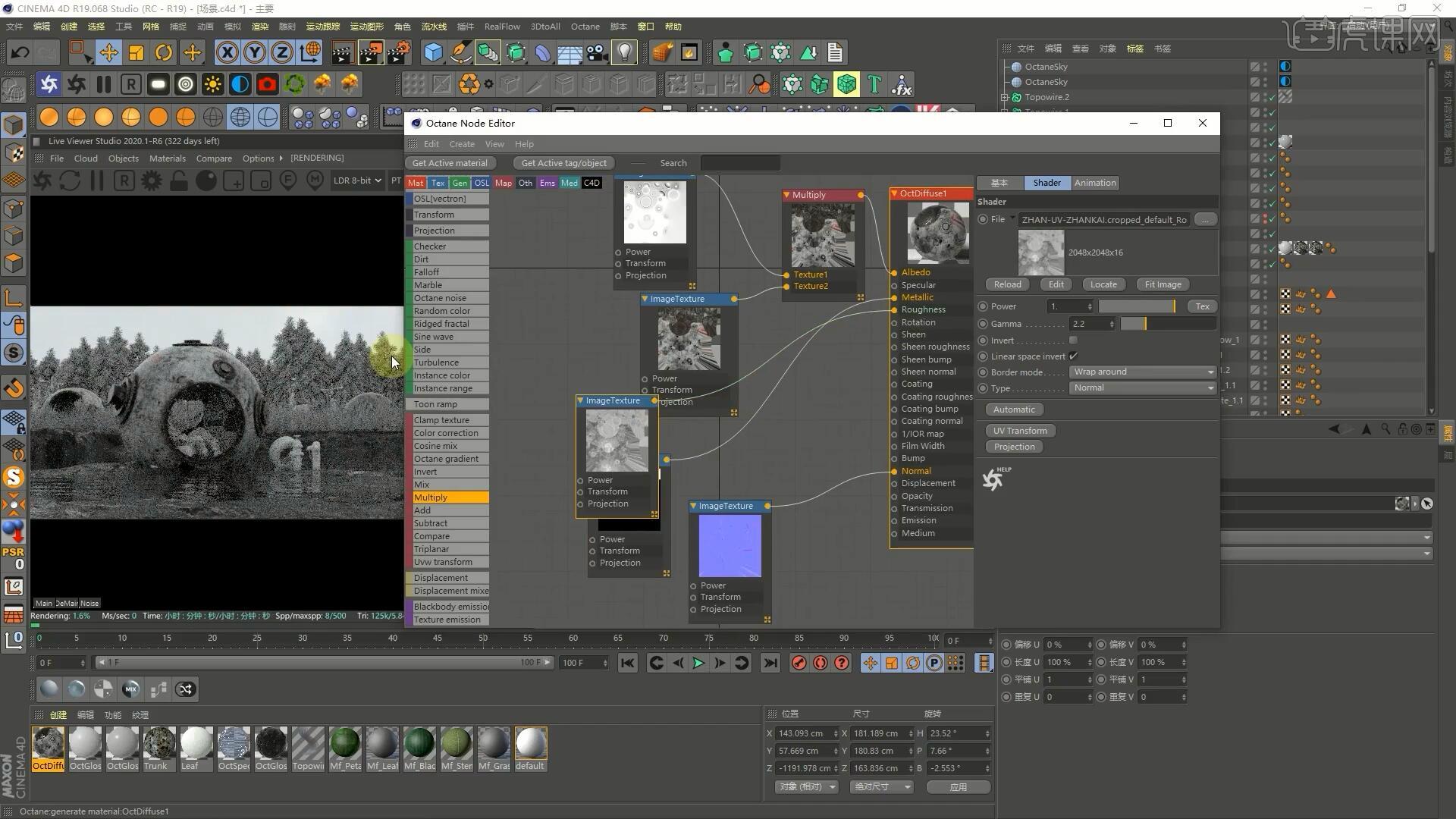Open Node Editor Create menu
Viewport: 1456px width, 819px height.
tap(462, 144)
